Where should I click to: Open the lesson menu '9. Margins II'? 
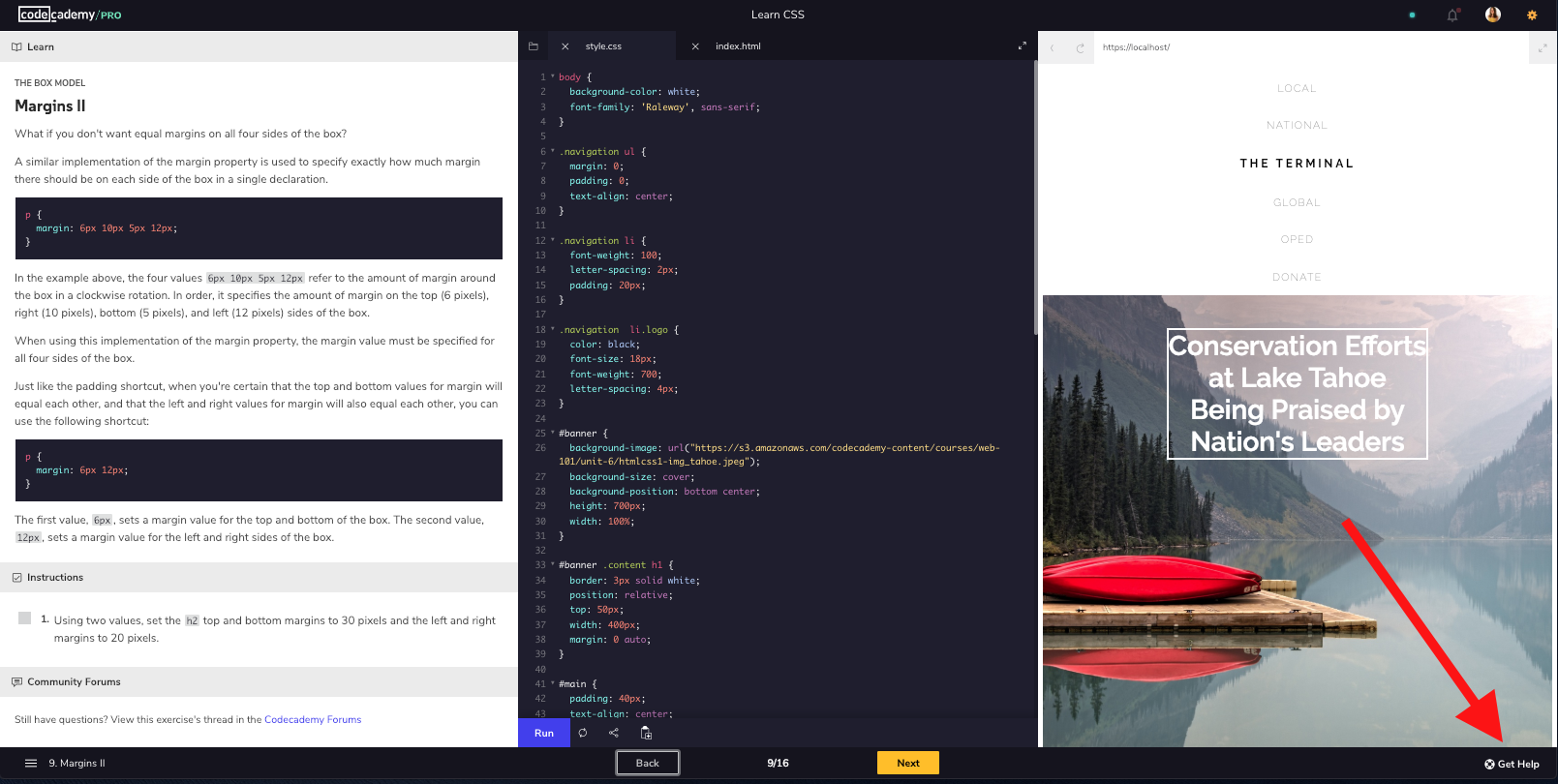tap(66, 764)
